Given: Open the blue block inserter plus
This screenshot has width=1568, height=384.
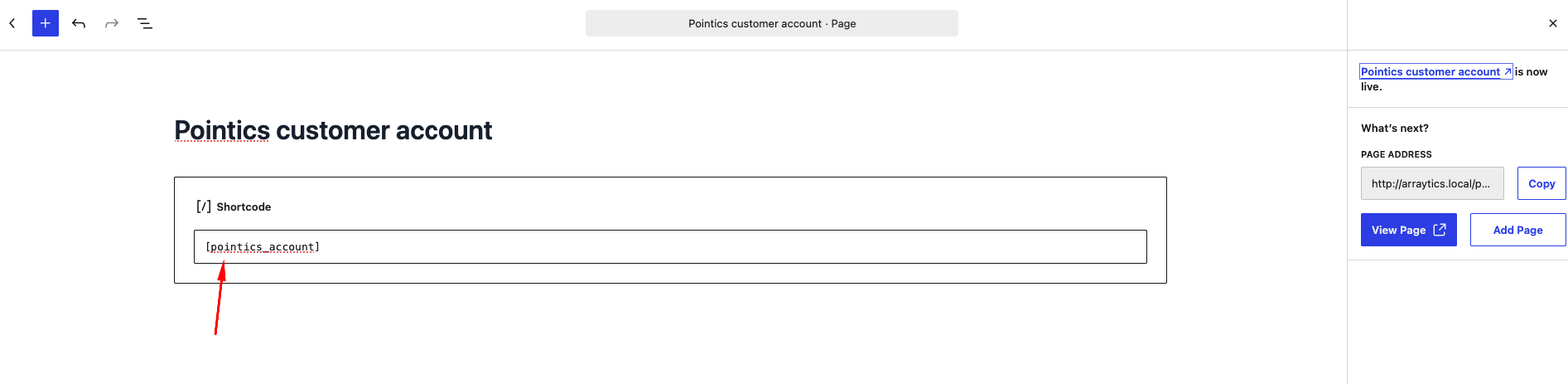Looking at the screenshot, I should point(46,23).
